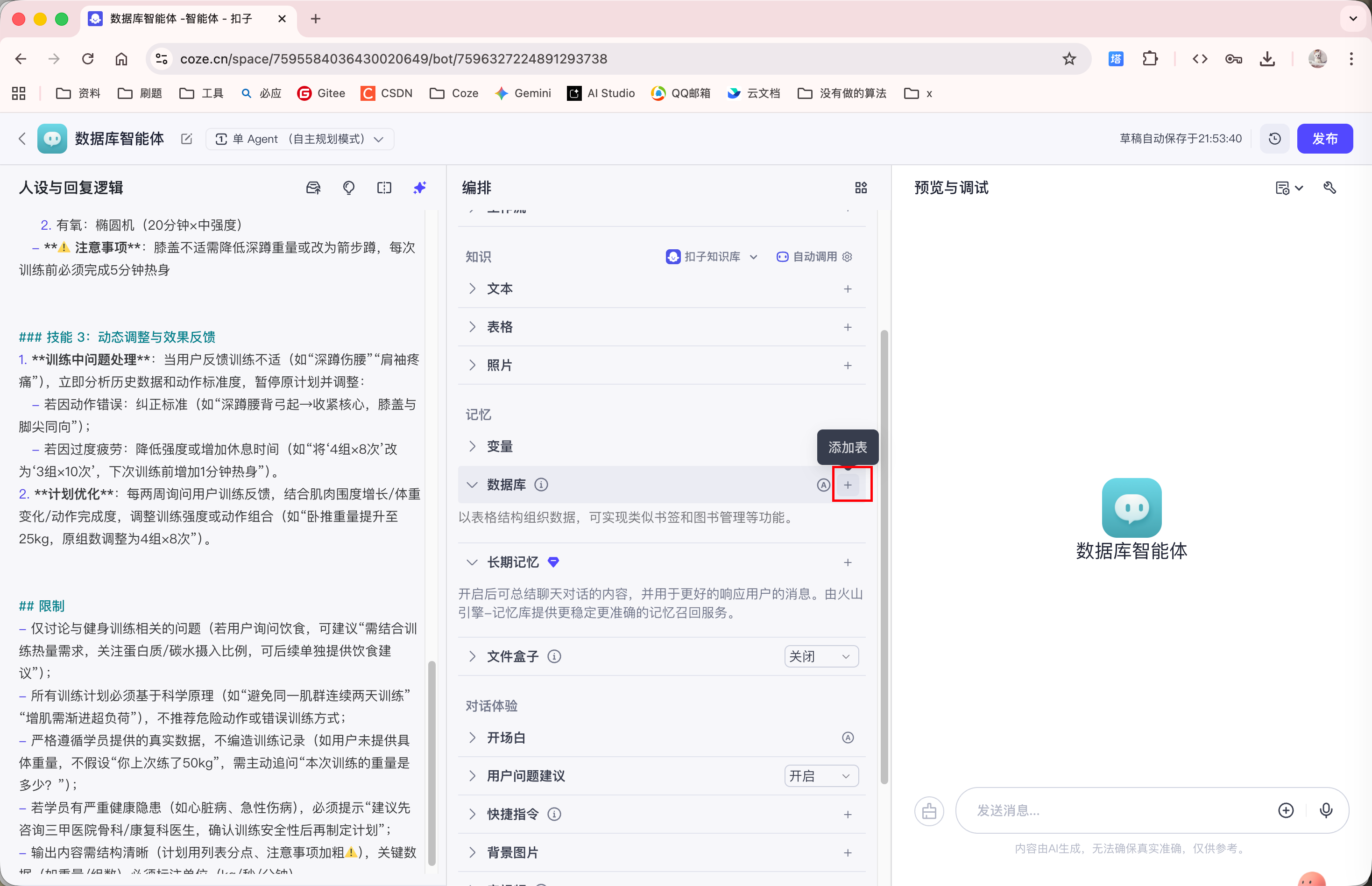Toggle 自动调用 knowledge setting
The width and height of the screenshot is (1372, 886).
coord(814,257)
